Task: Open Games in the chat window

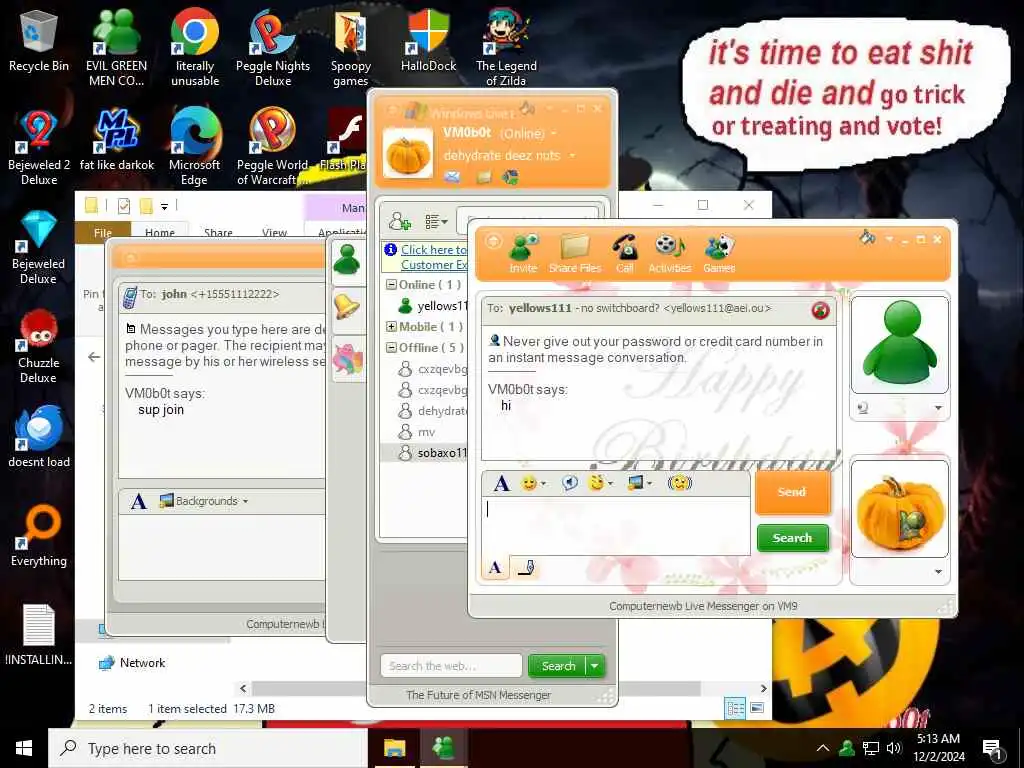Action: point(719,254)
